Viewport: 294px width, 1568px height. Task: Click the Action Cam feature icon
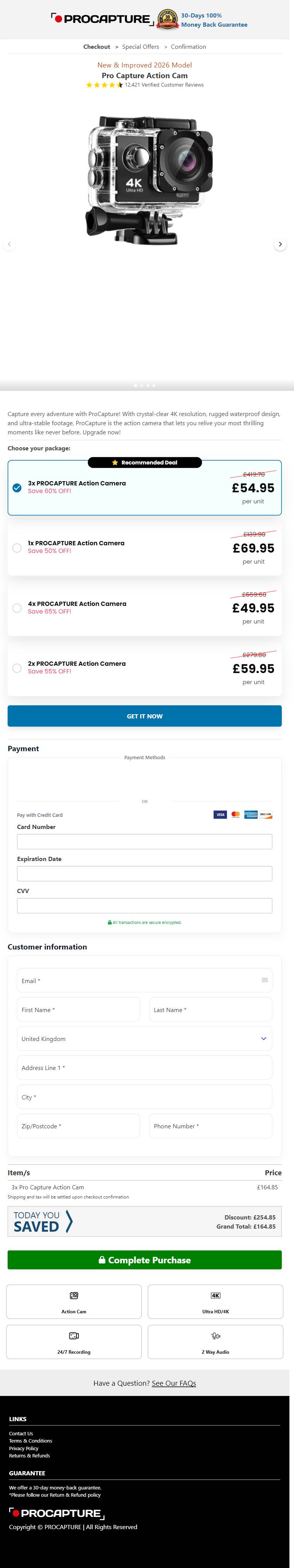pyautogui.click(x=73, y=1295)
